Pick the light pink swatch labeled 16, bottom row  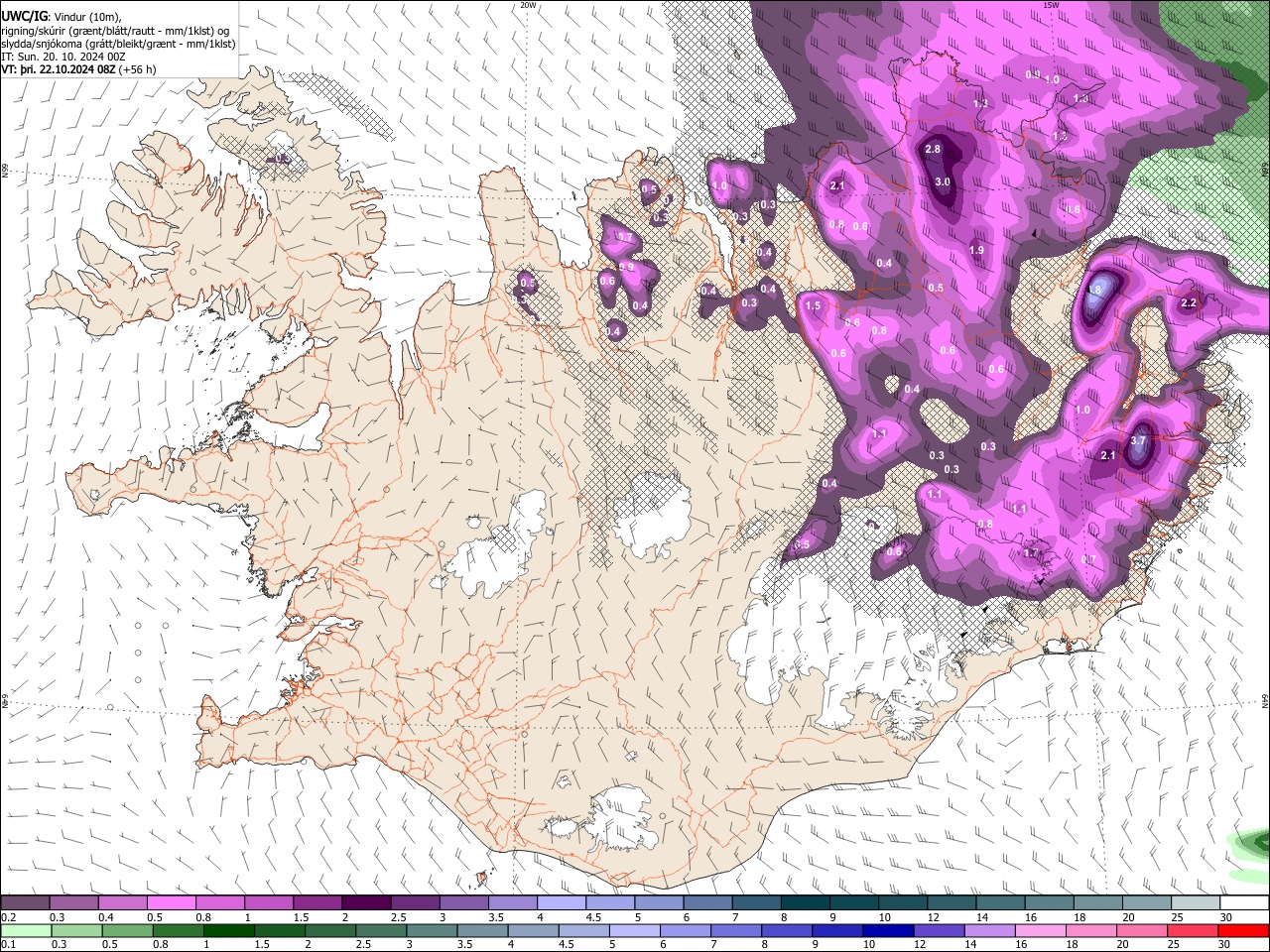tap(1040, 930)
